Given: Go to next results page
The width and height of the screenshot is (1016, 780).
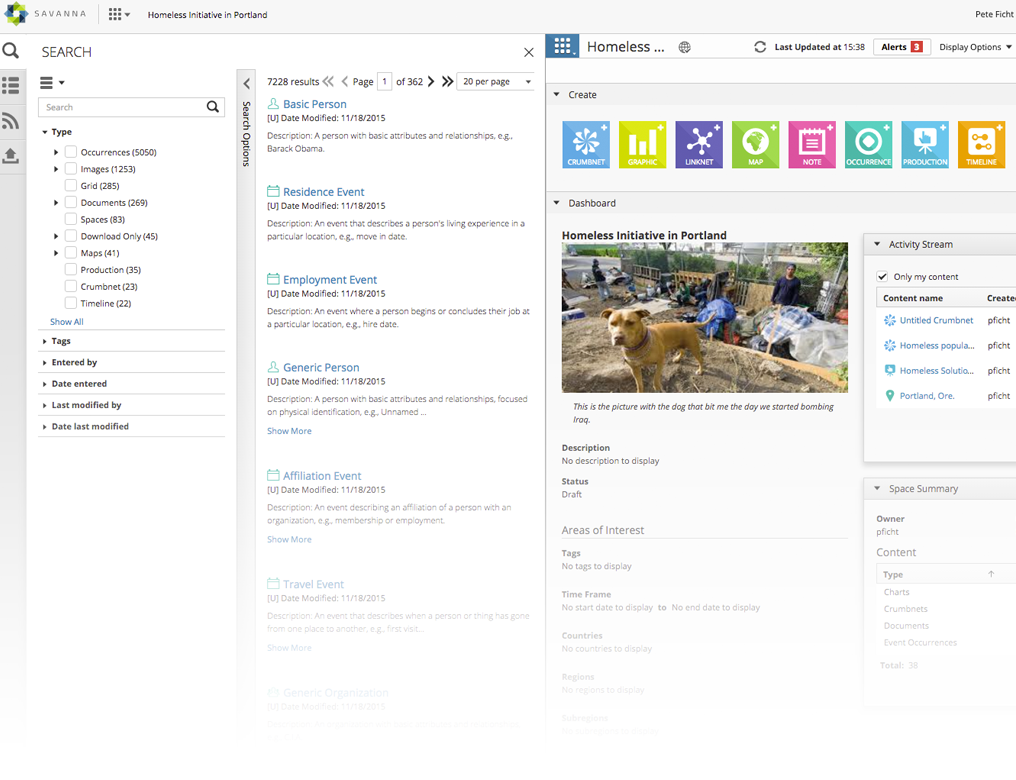Looking at the screenshot, I should (431, 81).
